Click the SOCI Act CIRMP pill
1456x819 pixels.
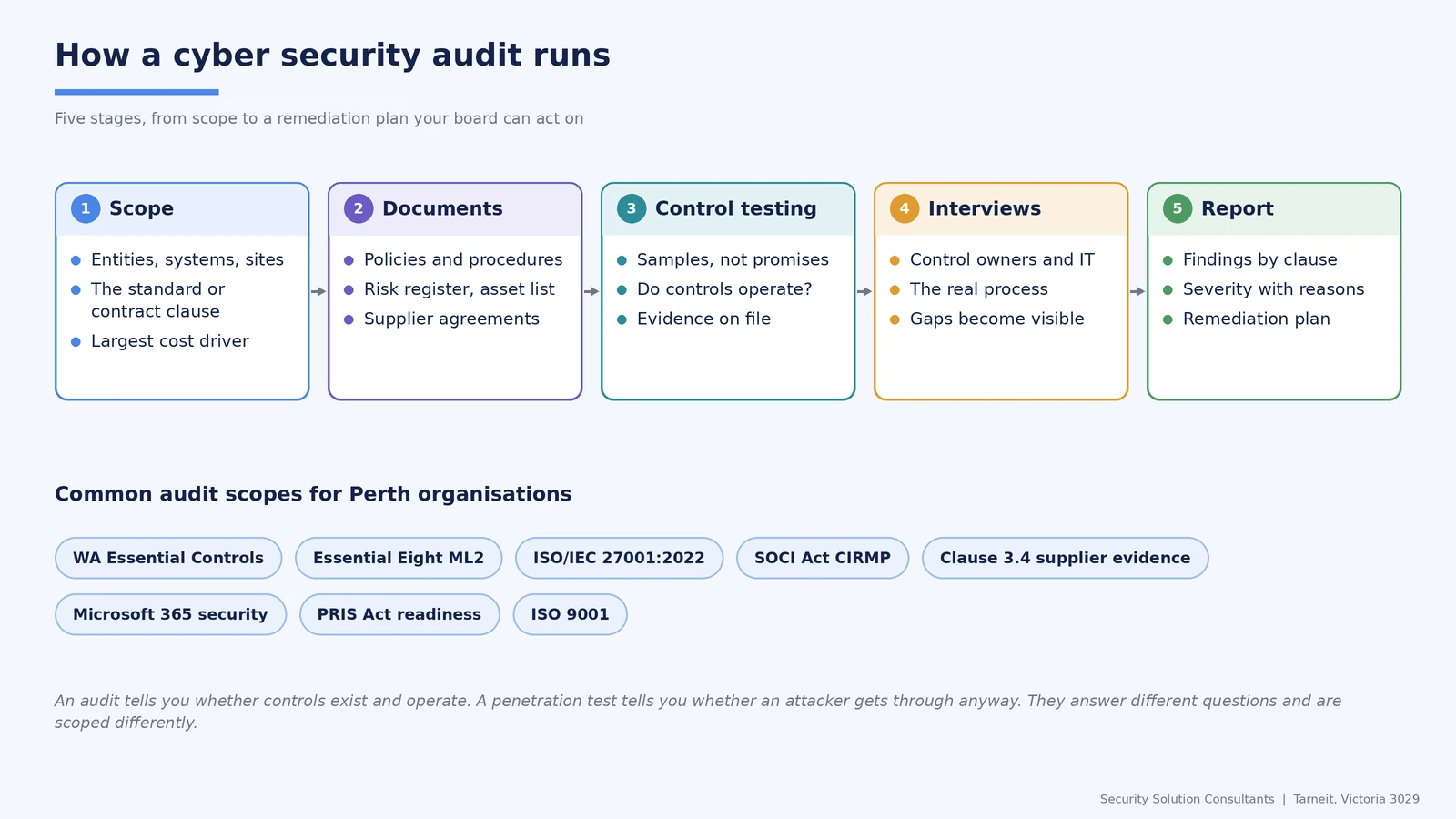823,558
